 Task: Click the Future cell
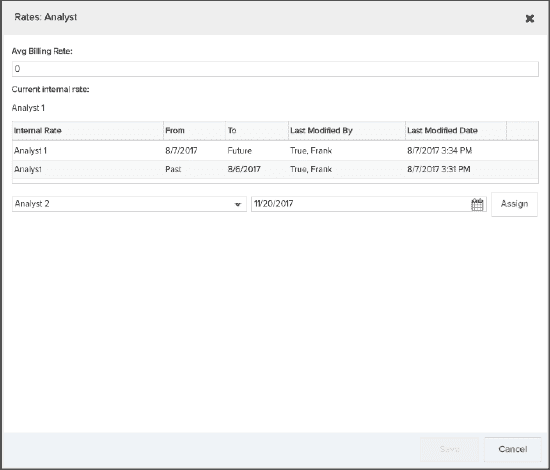240,151
